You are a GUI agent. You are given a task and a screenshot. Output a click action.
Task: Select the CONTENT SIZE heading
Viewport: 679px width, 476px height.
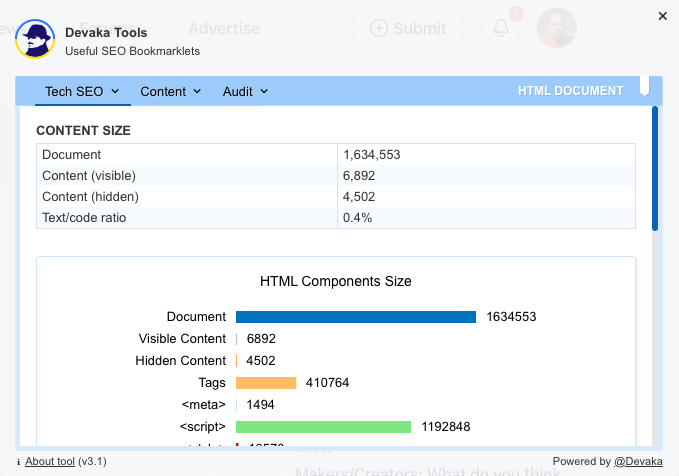click(x=83, y=130)
